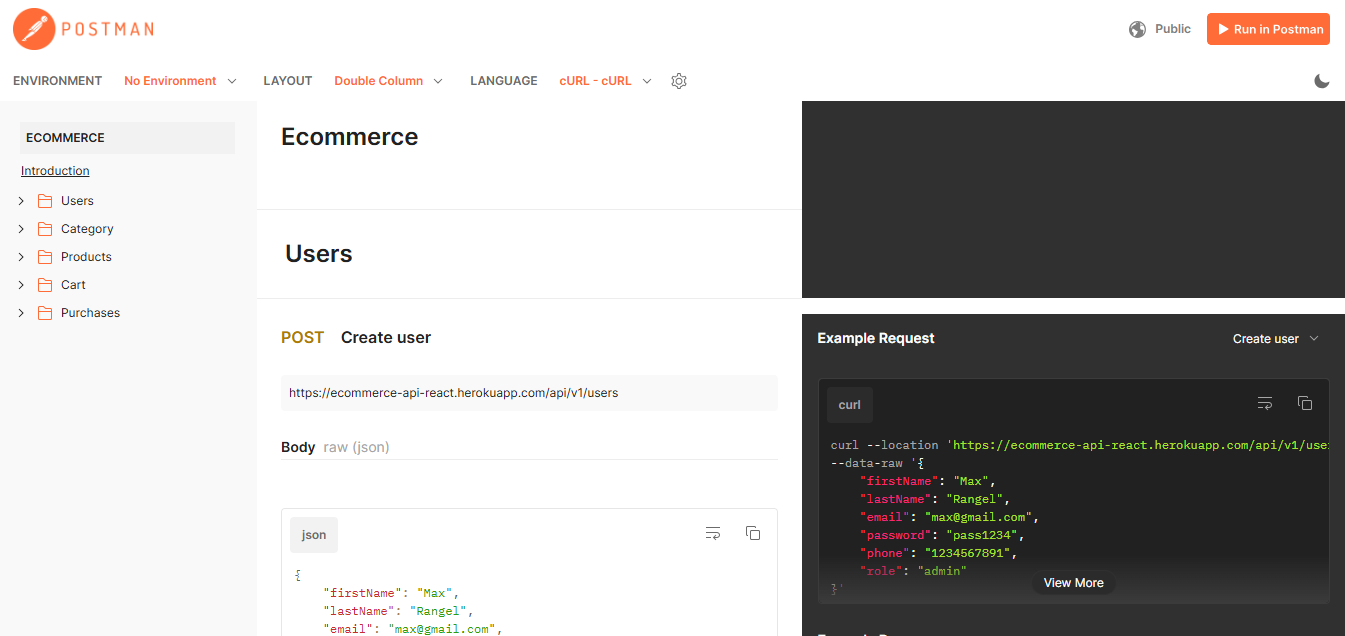Click the Purchases folder icon
The height and width of the screenshot is (636, 1345).
pyautogui.click(x=45, y=313)
